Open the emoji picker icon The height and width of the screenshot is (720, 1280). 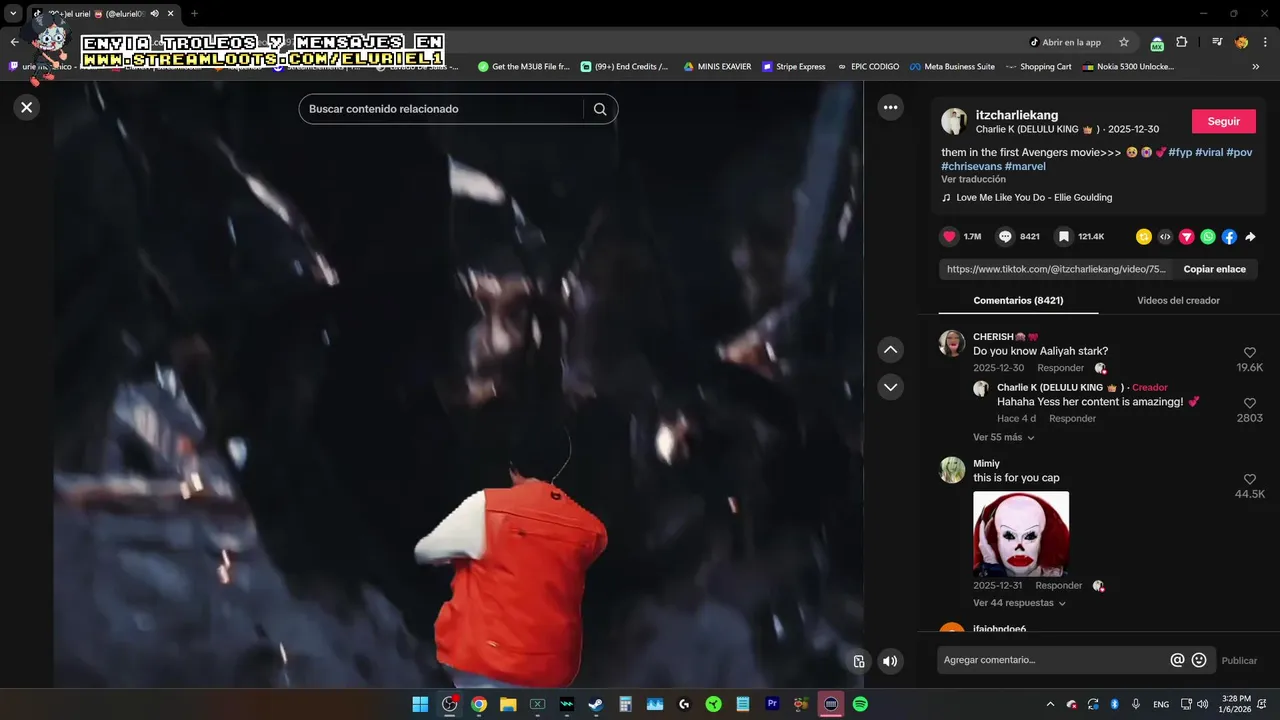(1199, 660)
